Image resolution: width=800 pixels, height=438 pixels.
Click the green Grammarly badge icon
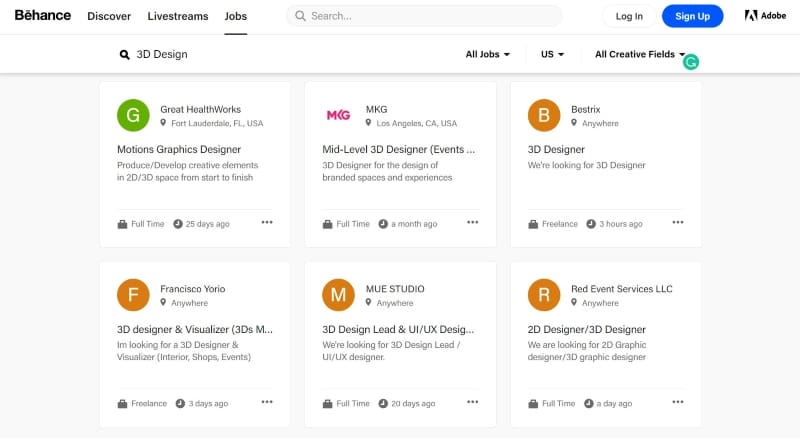coord(691,62)
